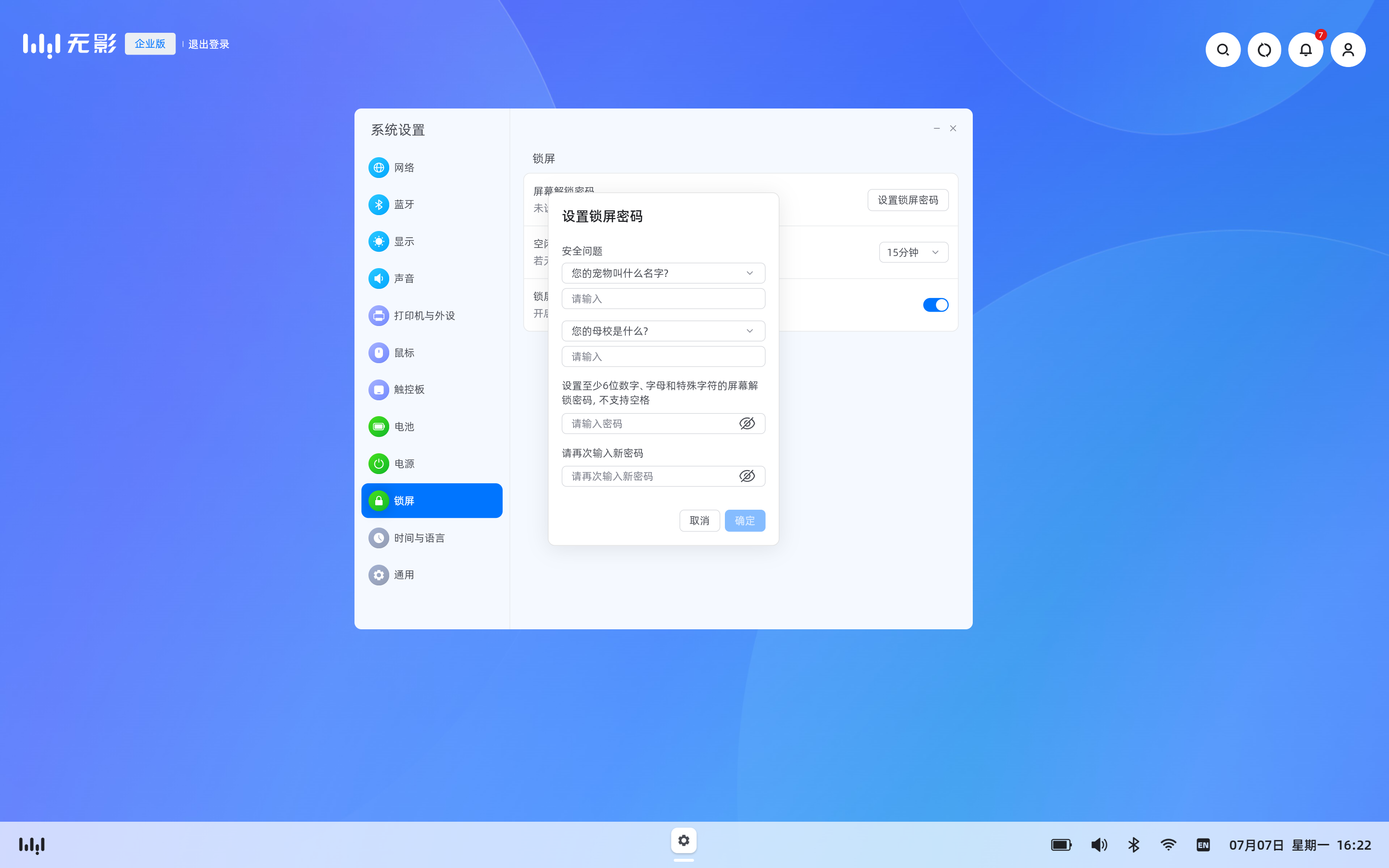Click the Bluetooth icon in taskbar
Screen dimensions: 1389x868
pyautogui.click(x=1133, y=844)
